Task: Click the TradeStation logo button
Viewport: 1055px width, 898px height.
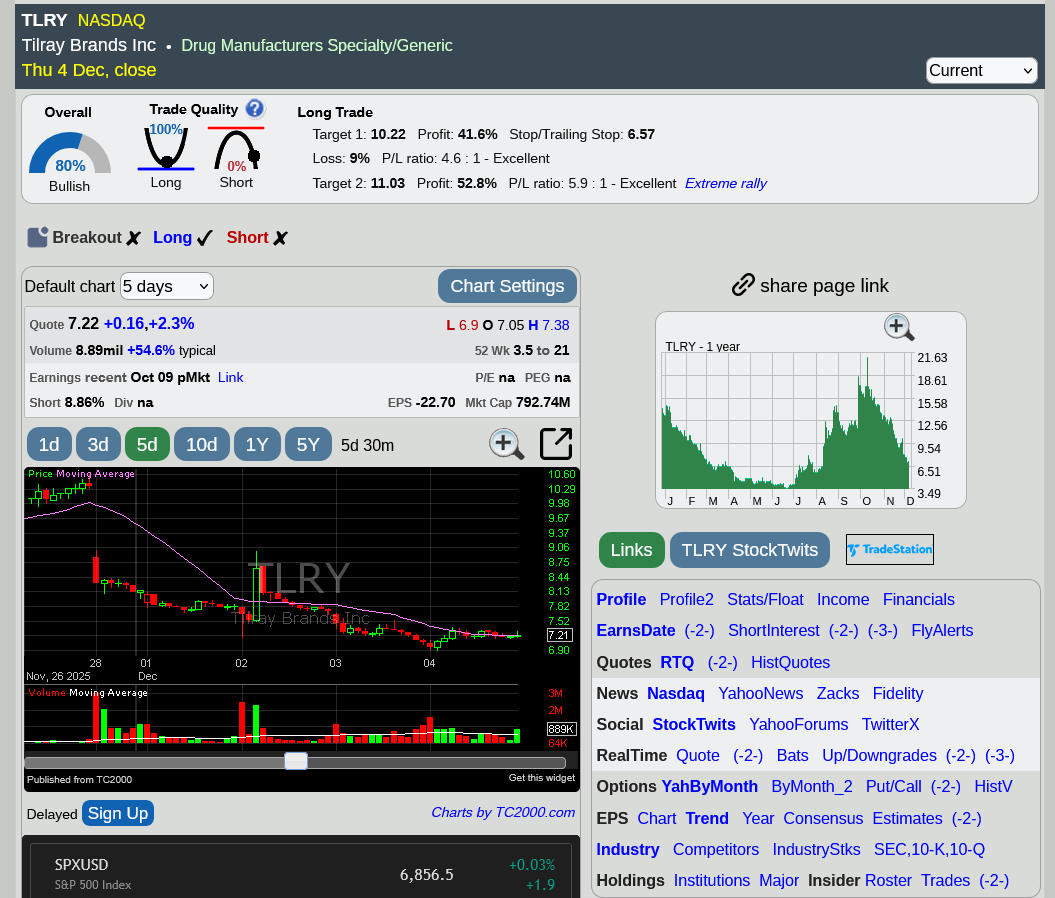Action: tap(889, 550)
